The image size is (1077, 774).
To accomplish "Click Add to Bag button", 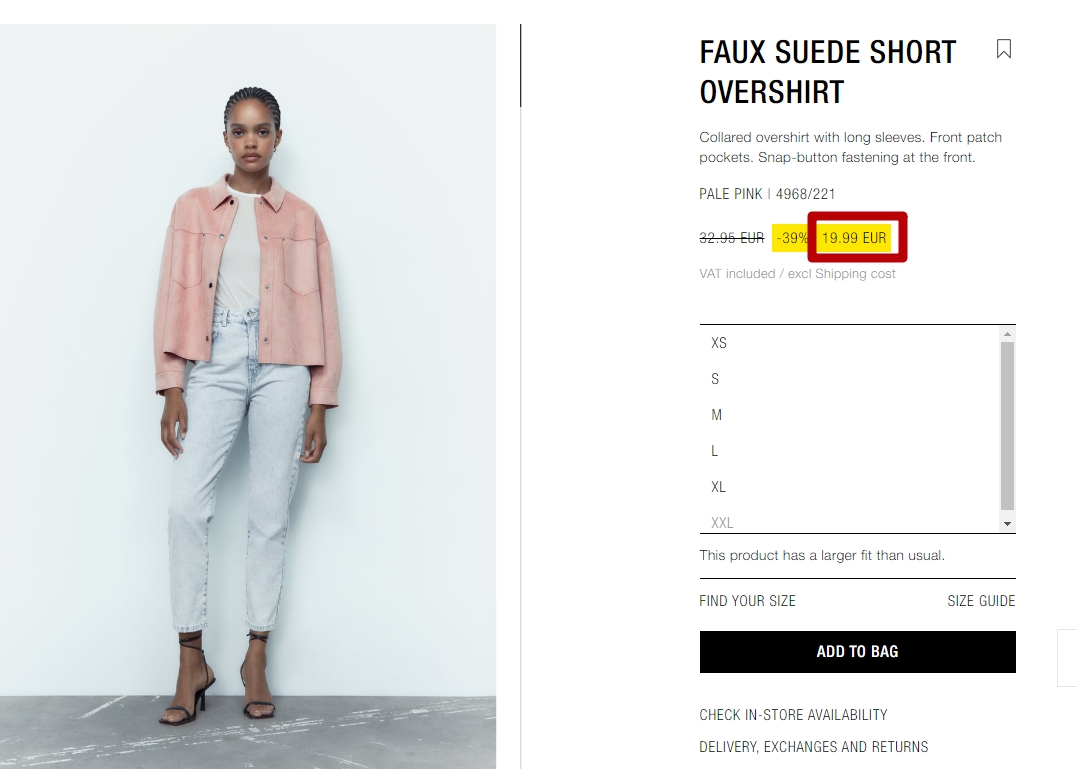I will coord(857,652).
